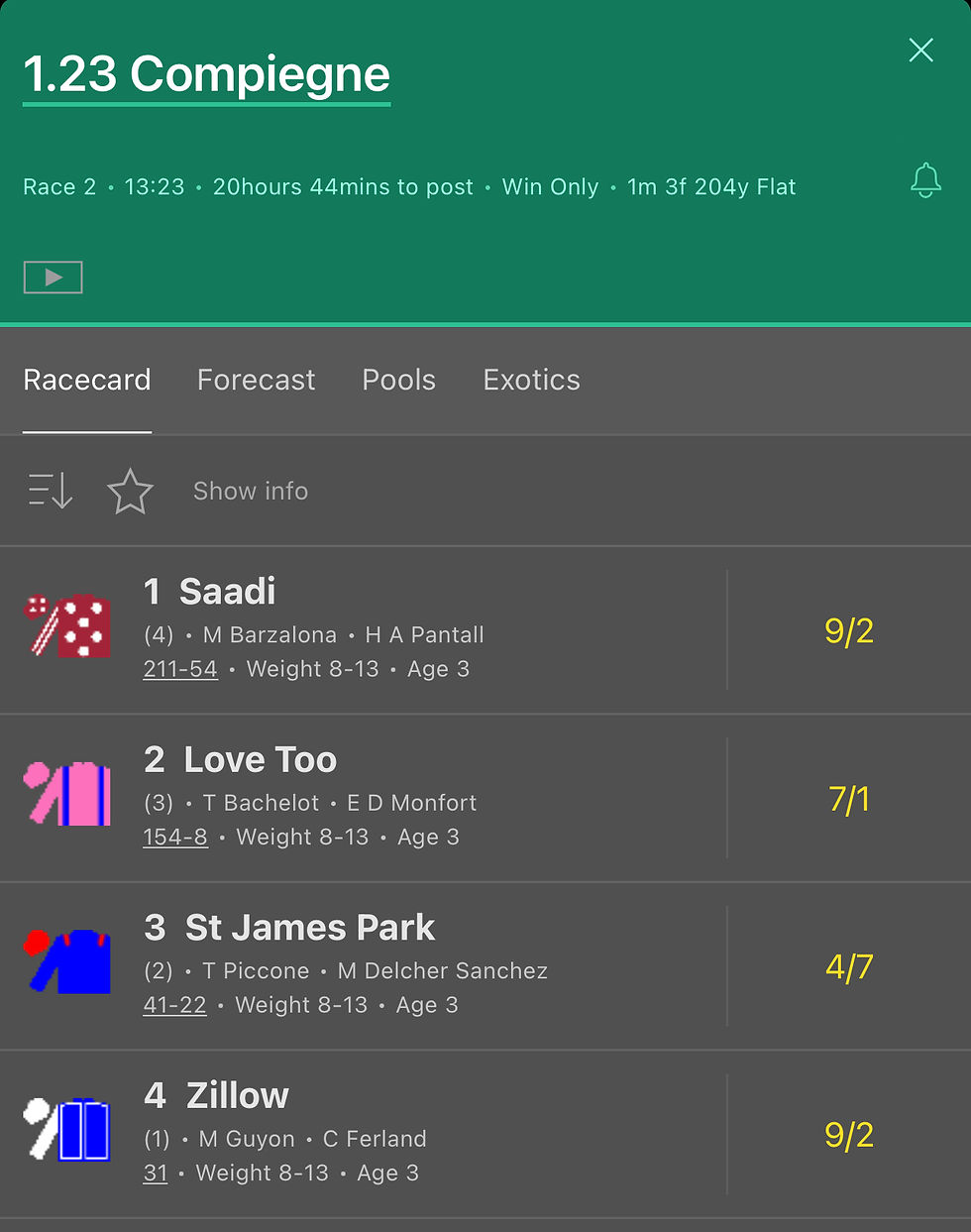The image size is (971, 1232).
Task: Pick the 7/1 price for Love Too
Action: point(849,799)
